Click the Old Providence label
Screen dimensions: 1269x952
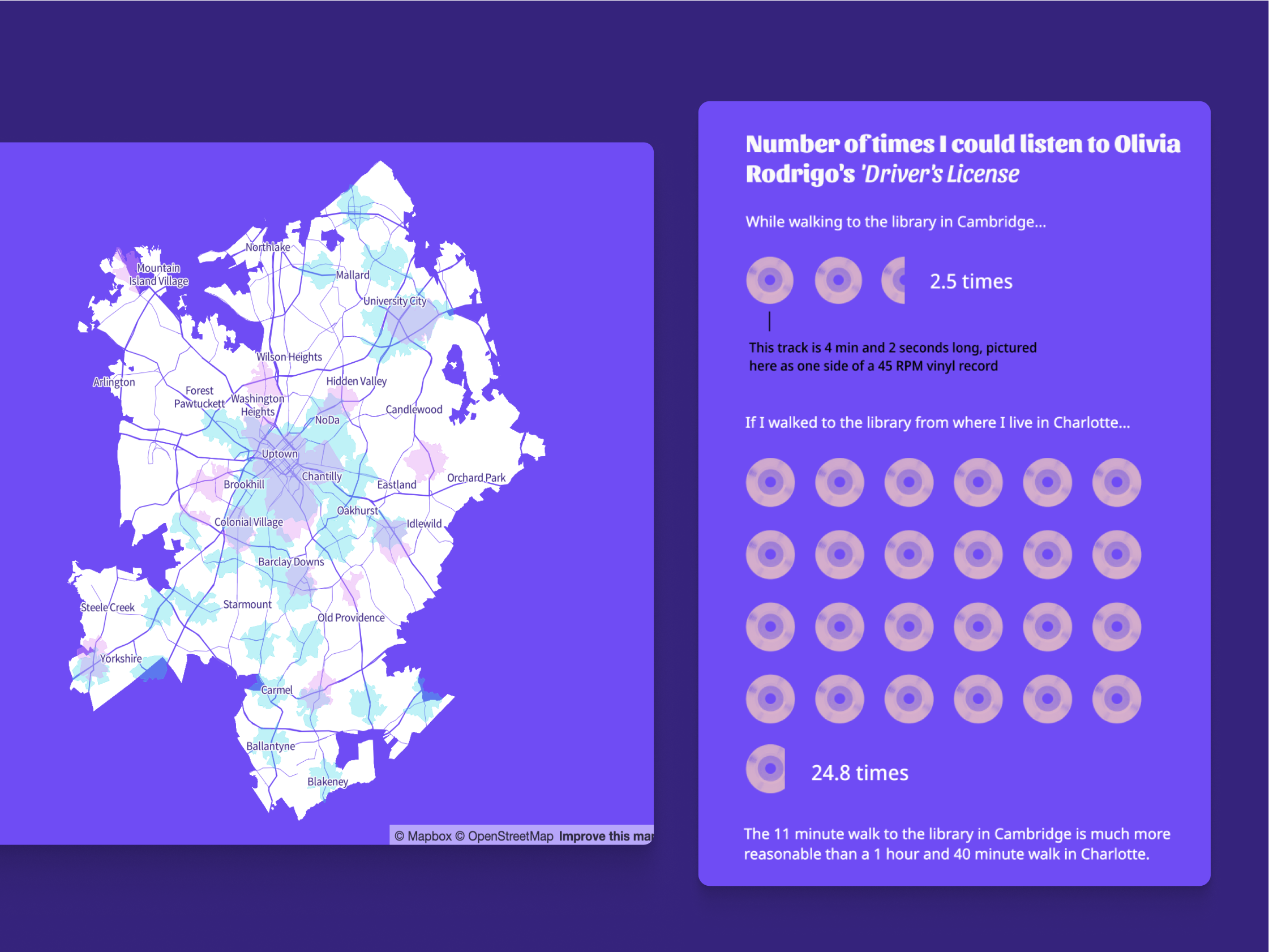pos(351,618)
